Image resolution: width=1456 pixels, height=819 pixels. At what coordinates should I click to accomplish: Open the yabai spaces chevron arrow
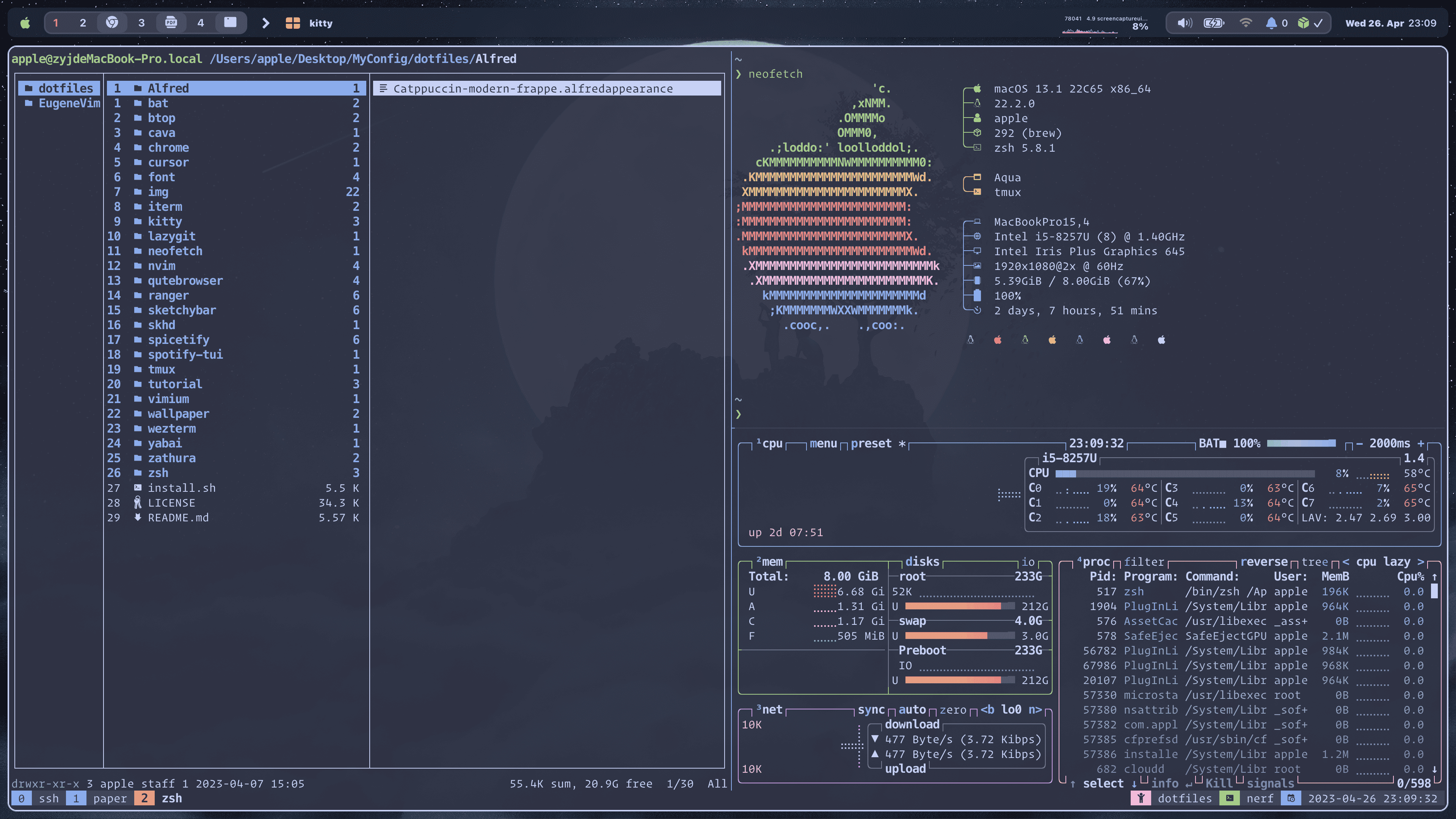pos(266,23)
